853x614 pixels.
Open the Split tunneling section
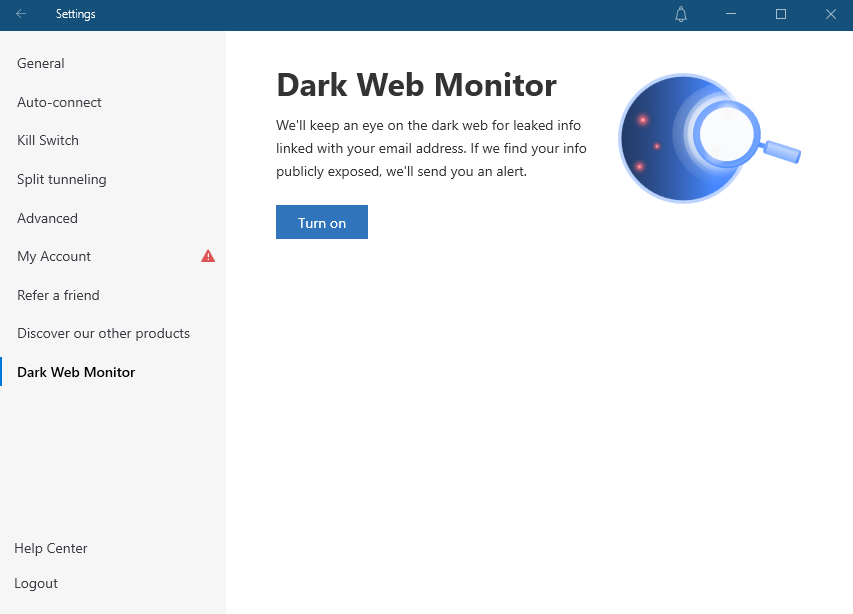[x=62, y=179]
